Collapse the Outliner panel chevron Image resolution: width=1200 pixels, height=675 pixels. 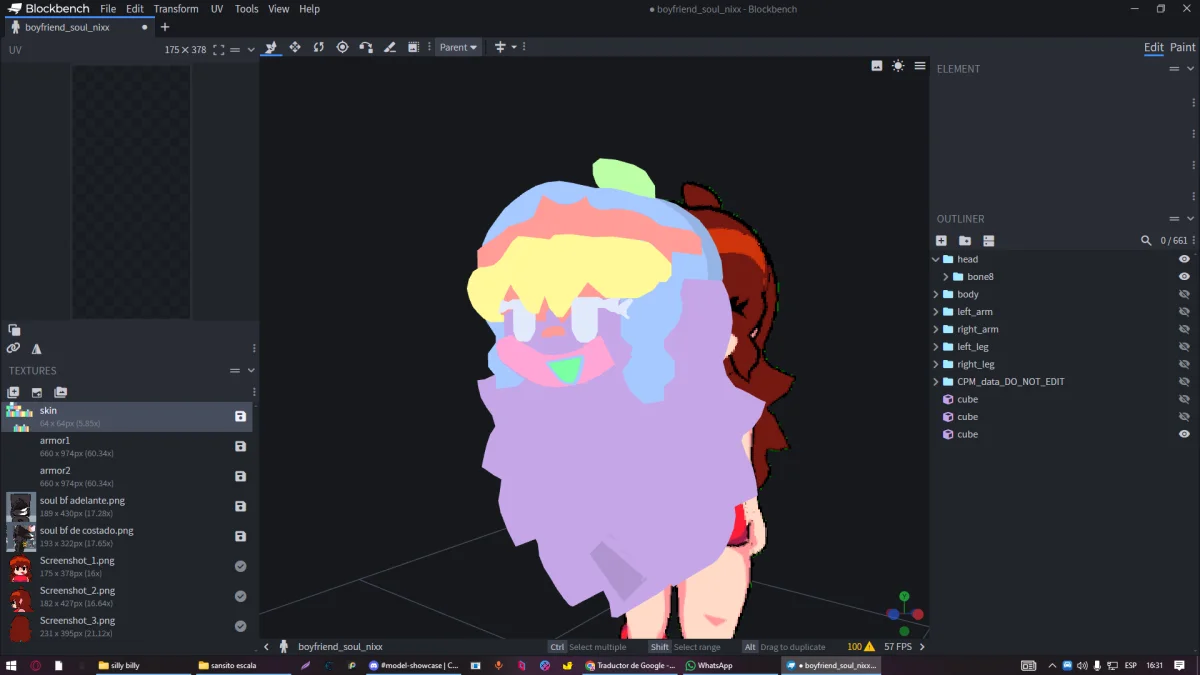1190,219
